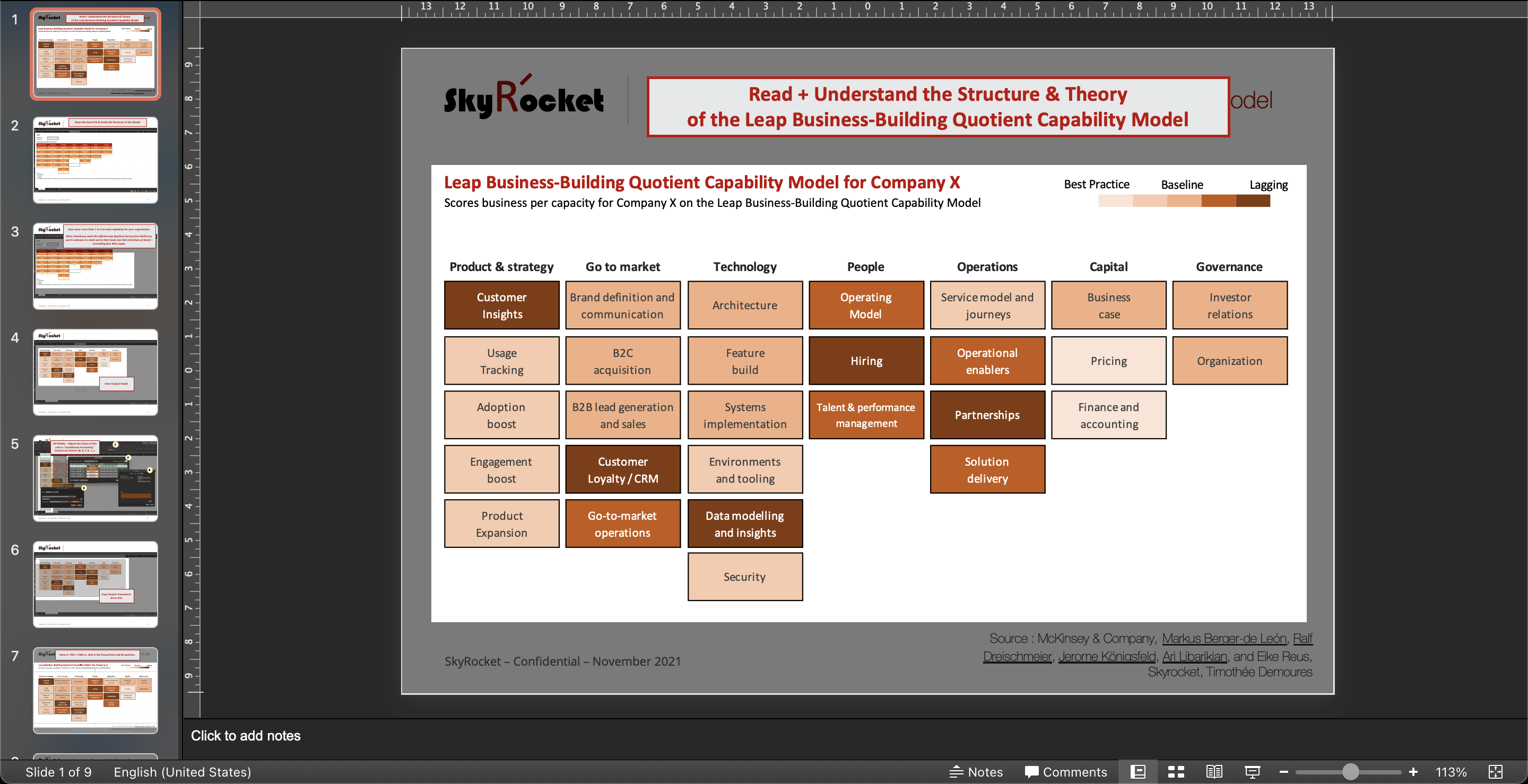Click the zoom in plus icon
Image resolution: width=1528 pixels, height=784 pixels.
(x=1413, y=772)
